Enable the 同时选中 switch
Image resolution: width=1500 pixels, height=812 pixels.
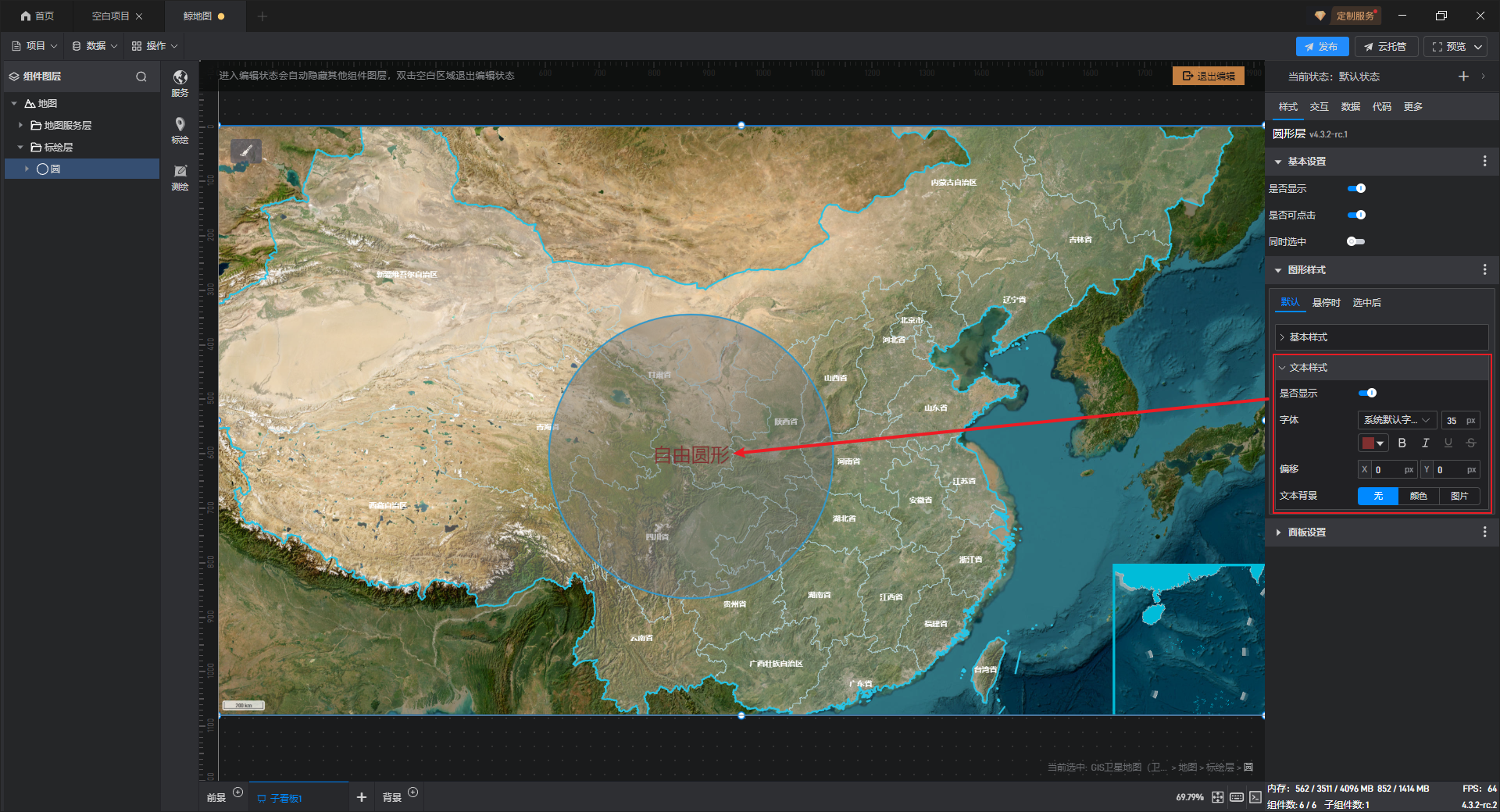point(1356,241)
